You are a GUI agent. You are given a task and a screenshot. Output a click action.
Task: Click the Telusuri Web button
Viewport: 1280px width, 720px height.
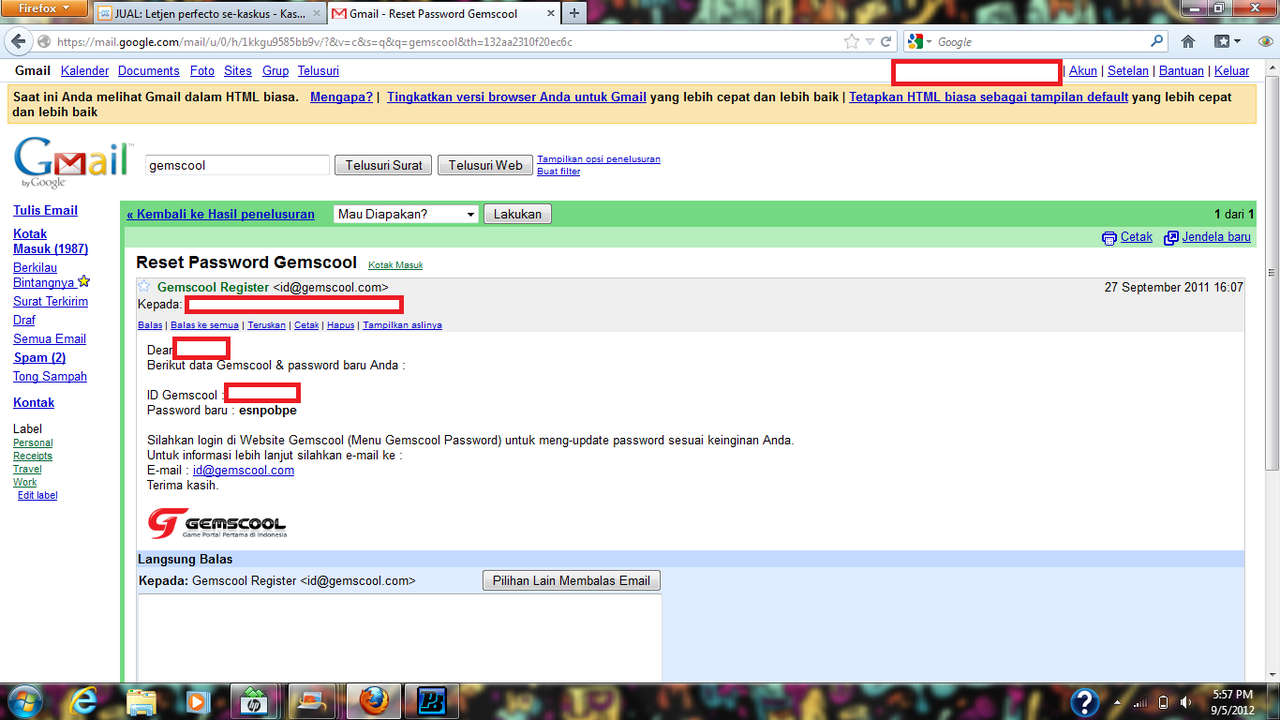click(485, 165)
